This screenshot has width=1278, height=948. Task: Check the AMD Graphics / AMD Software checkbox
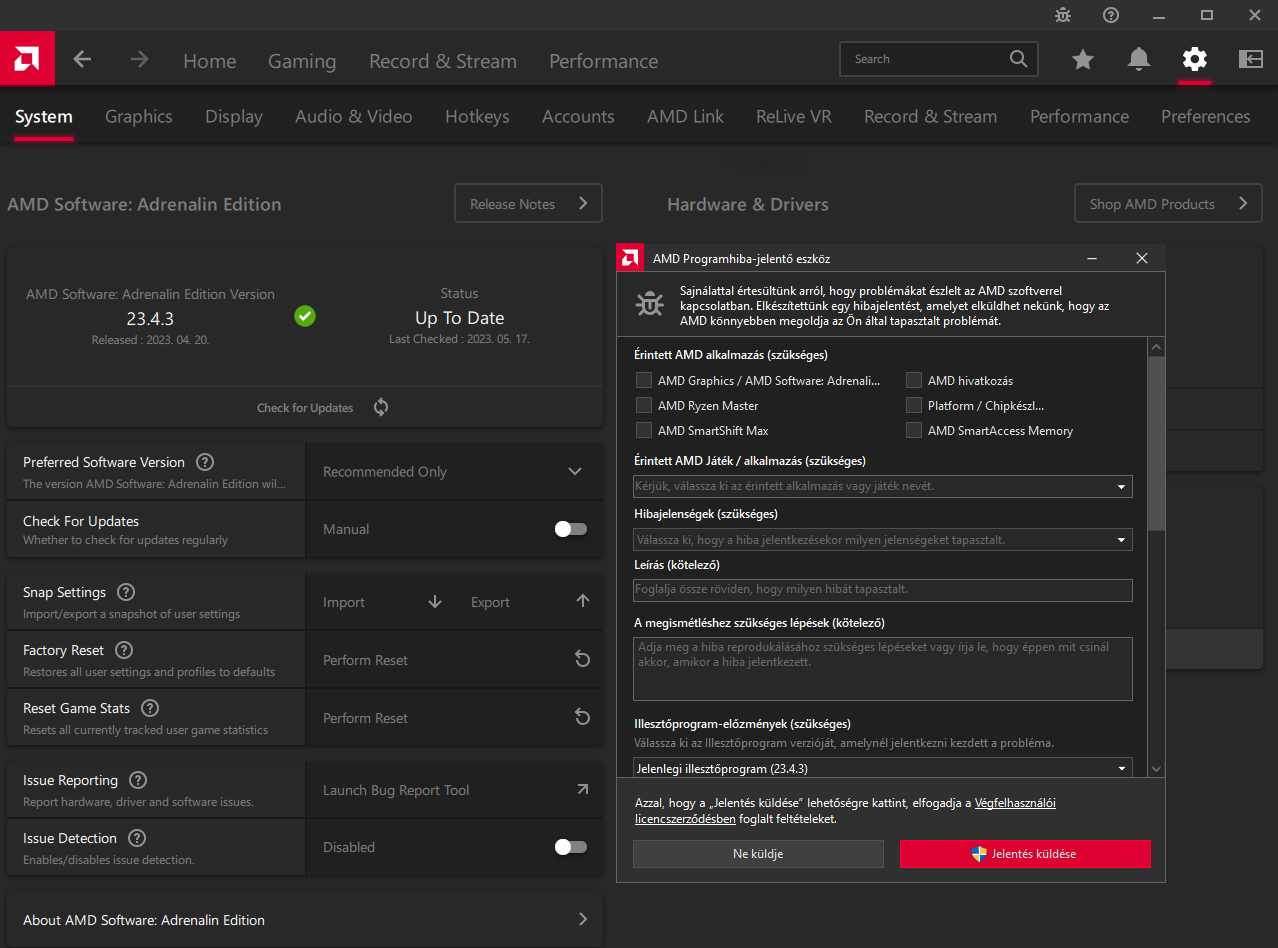pos(644,380)
